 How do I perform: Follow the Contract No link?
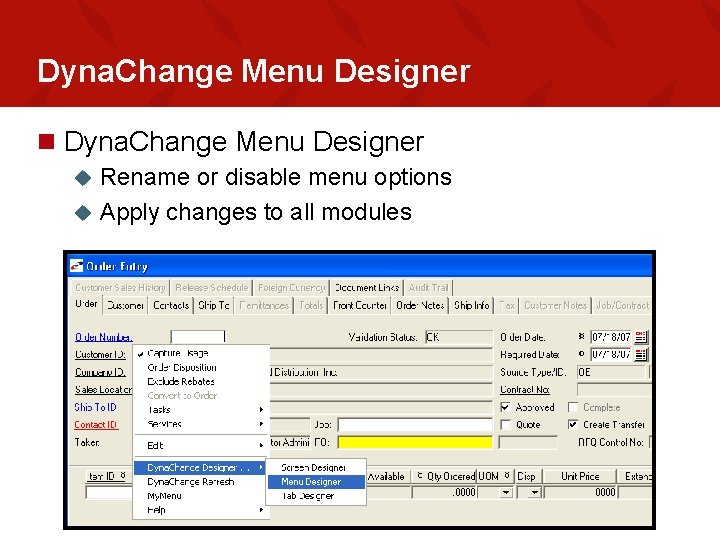[x=525, y=389]
